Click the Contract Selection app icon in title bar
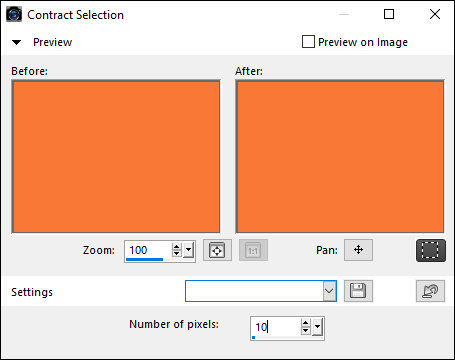The image size is (455, 360). click(14, 14)
